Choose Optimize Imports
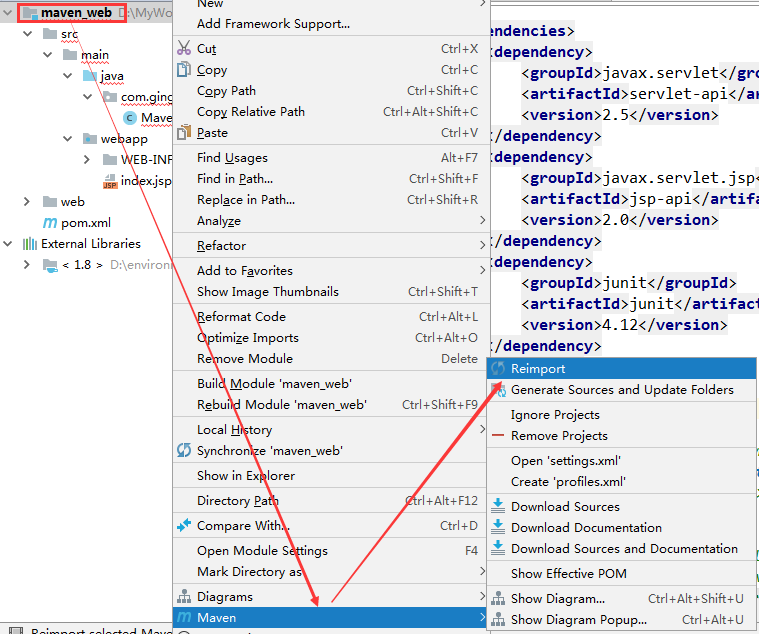Image resolution: width=759 pixels, height=634 pixels. point(331,337)
